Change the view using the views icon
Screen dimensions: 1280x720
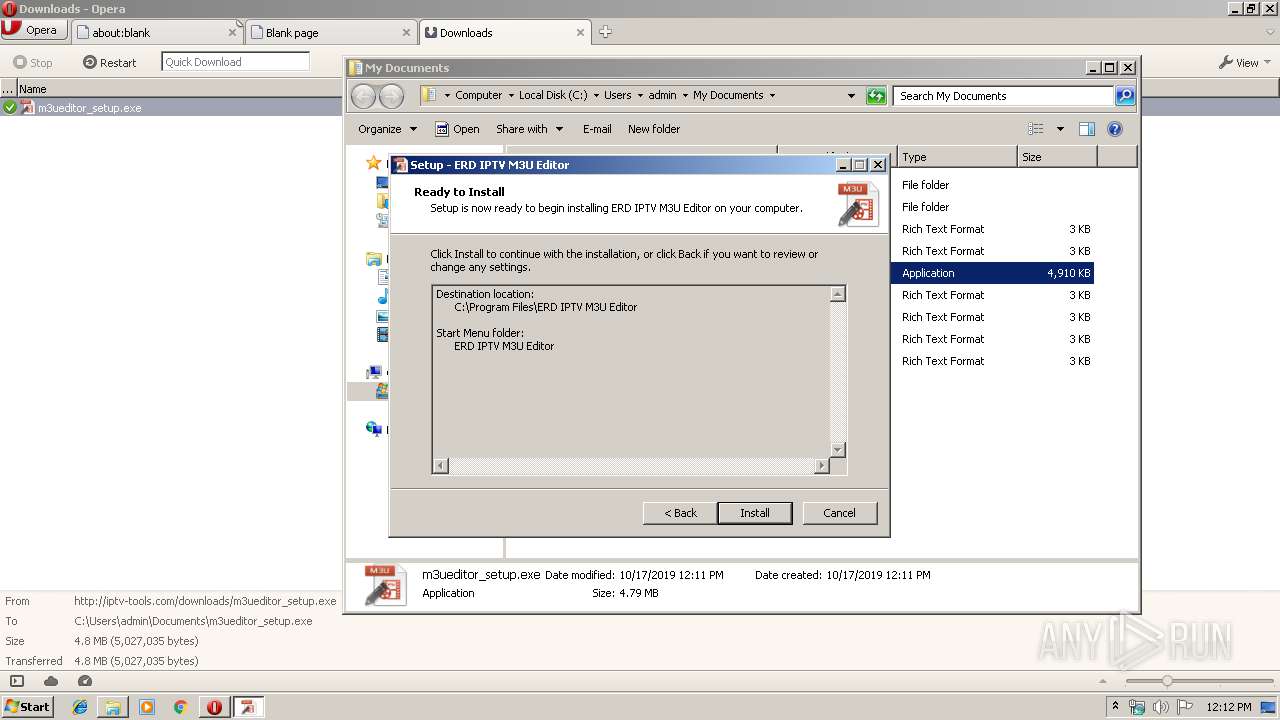(1036, 129)
